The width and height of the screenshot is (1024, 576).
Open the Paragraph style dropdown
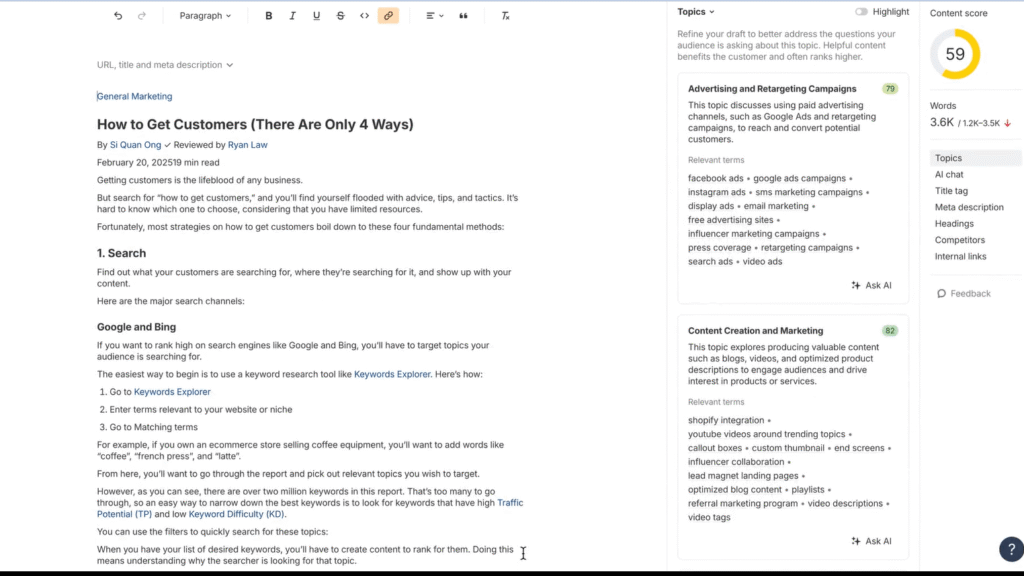click(206, 15)
